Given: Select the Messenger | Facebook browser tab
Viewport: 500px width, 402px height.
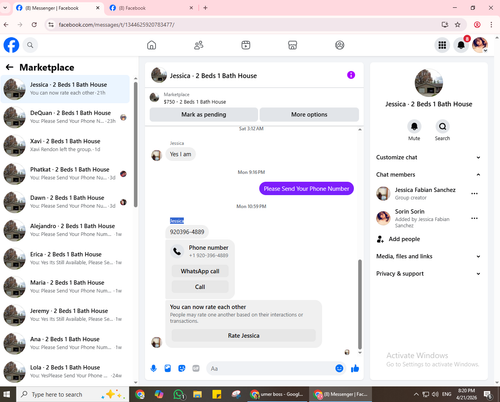Looking at the screenshot, I should (58, 8).
